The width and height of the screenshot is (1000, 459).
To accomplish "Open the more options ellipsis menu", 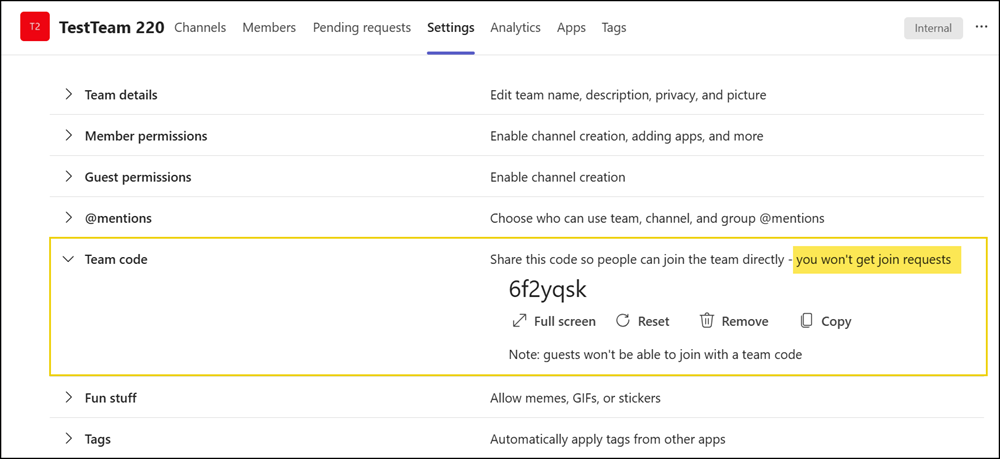I will (981, 28).
